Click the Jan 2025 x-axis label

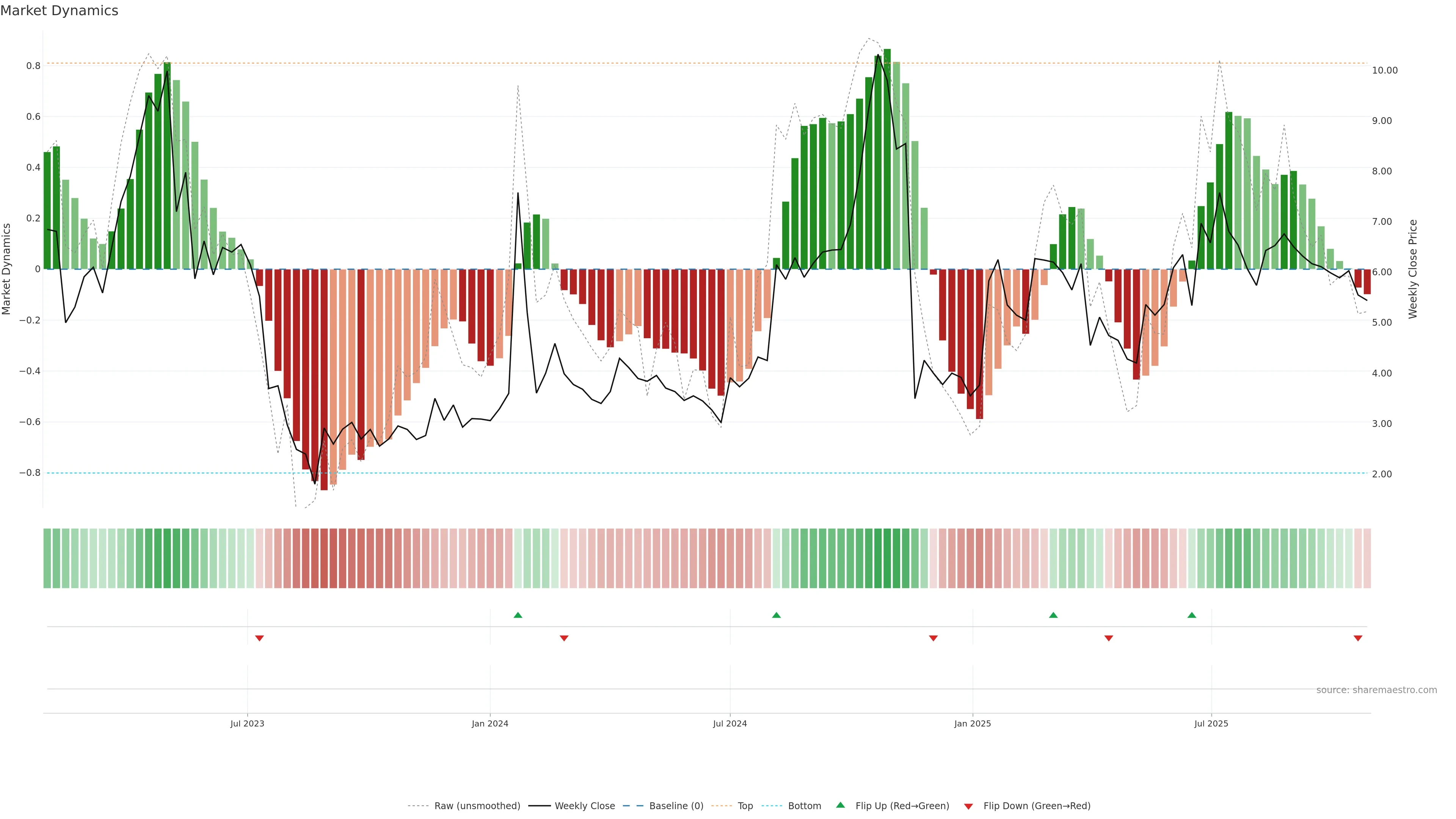click(972, 723)
